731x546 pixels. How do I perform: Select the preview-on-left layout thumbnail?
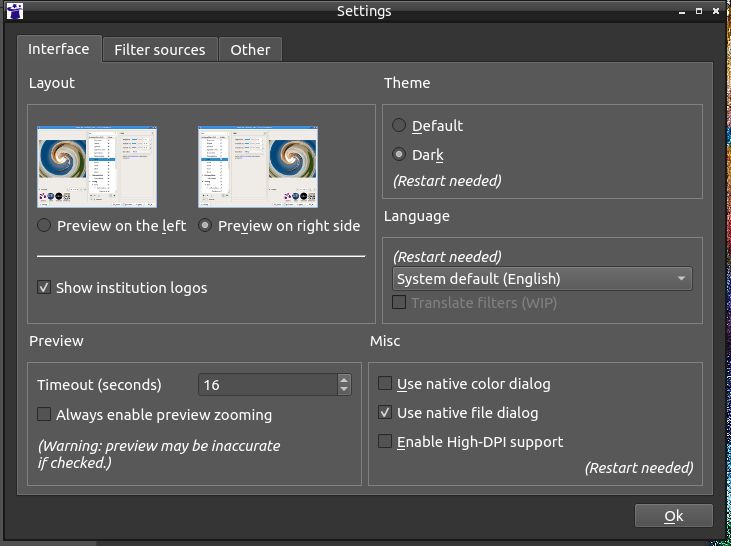coord(97,166)
